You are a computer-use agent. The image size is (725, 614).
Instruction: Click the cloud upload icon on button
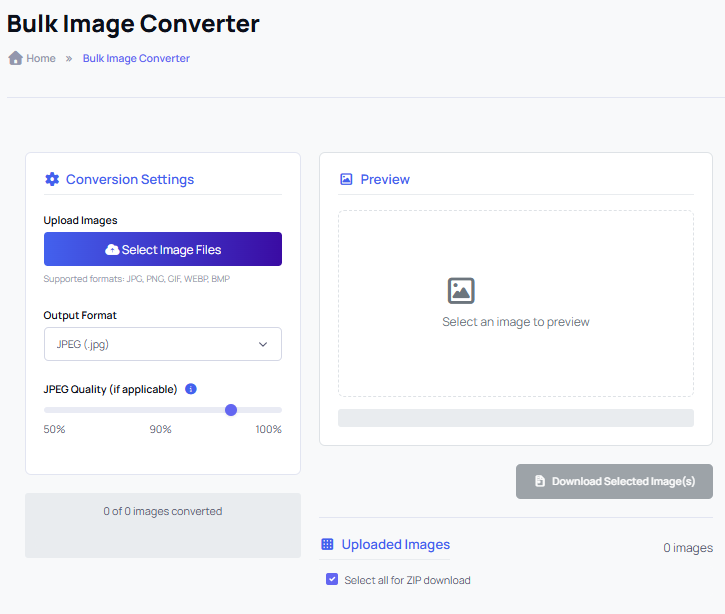tap(112, 250)
